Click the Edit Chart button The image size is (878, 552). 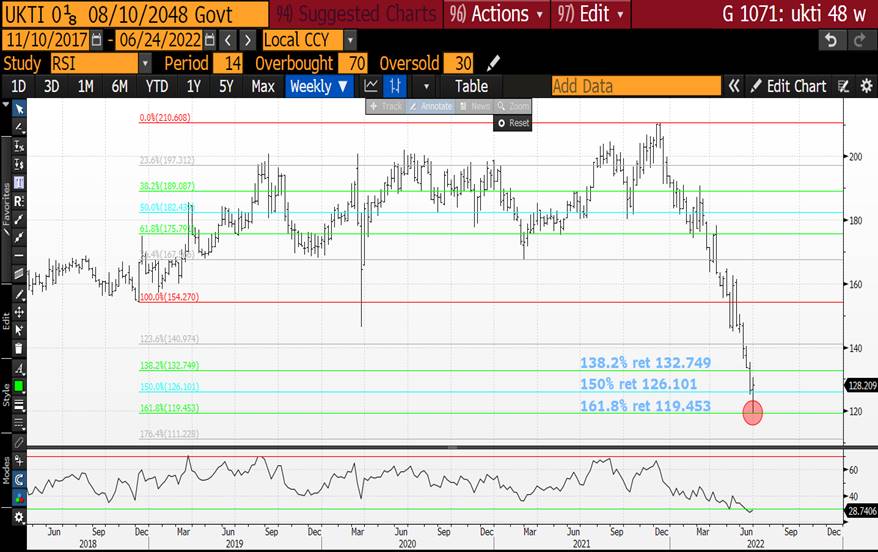(788, 86)
